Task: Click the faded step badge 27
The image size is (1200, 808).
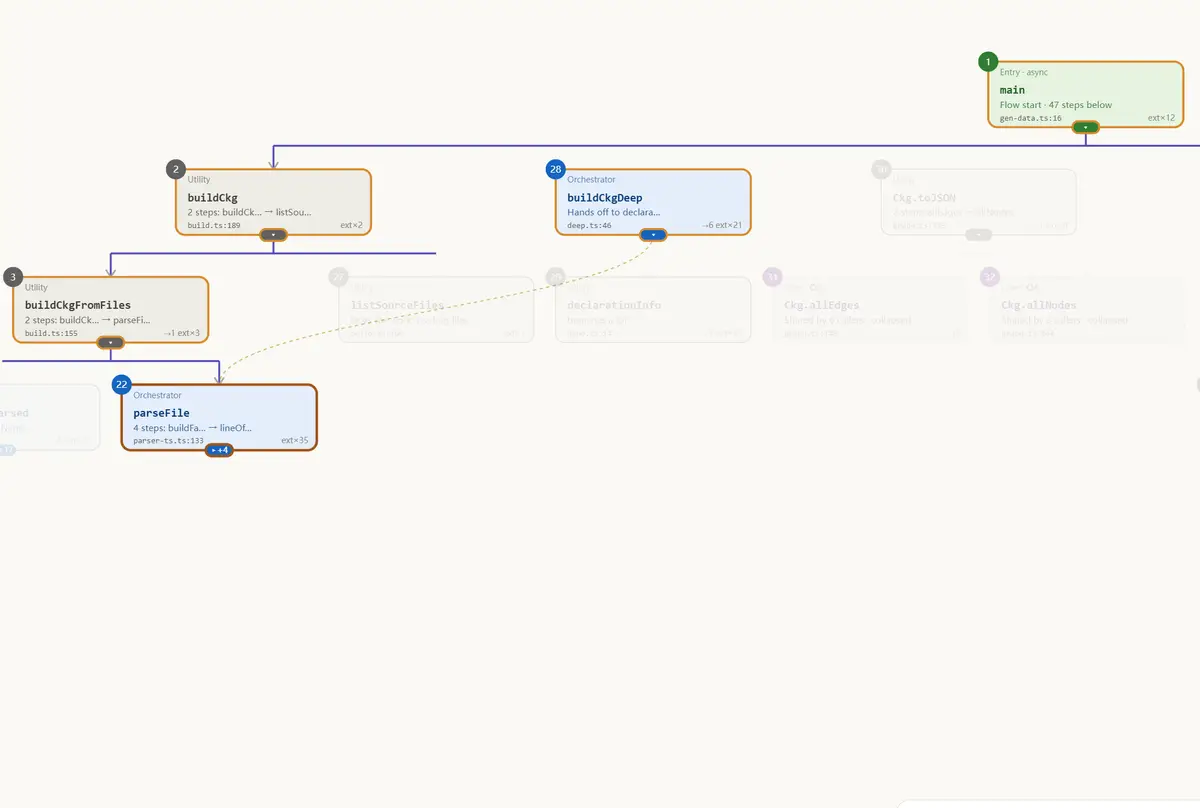Action: pos(338,277)
